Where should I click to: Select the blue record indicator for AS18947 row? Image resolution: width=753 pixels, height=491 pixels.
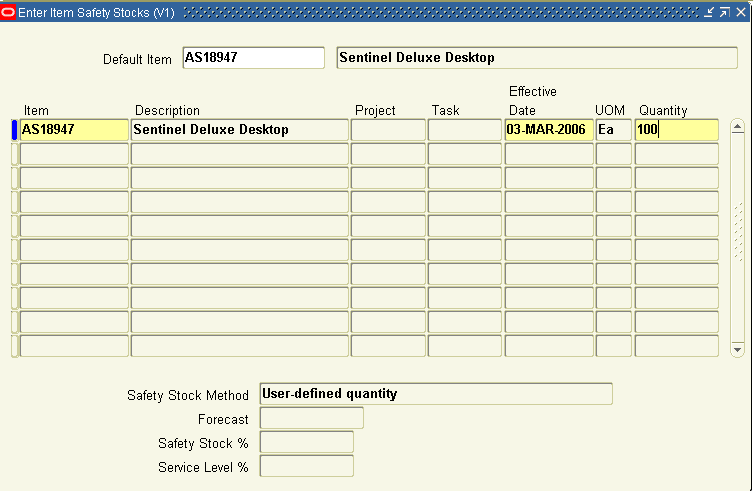14,130
